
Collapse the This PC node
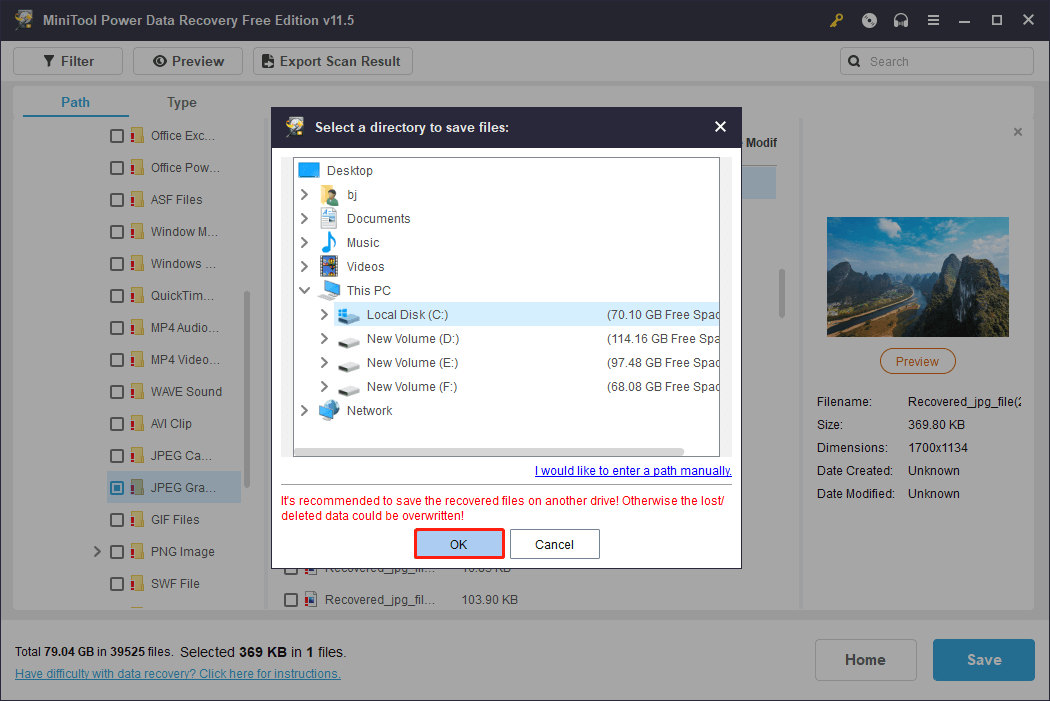305,291
